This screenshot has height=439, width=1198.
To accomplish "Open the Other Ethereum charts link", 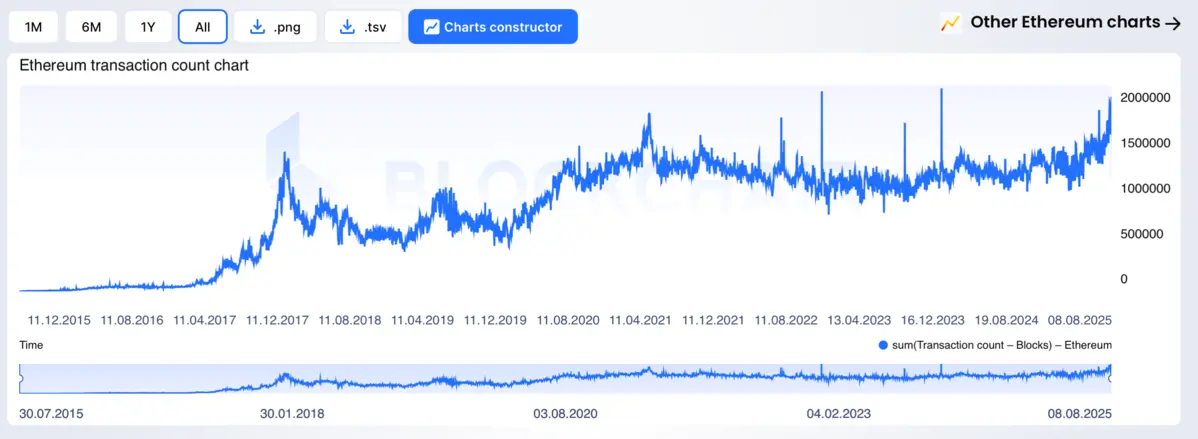I will point(1064,22).
